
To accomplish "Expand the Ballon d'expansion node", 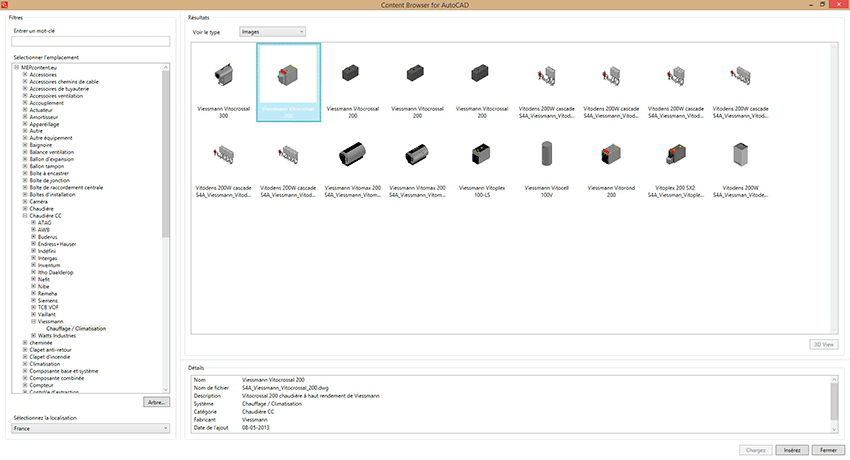I will click(25, 159).
